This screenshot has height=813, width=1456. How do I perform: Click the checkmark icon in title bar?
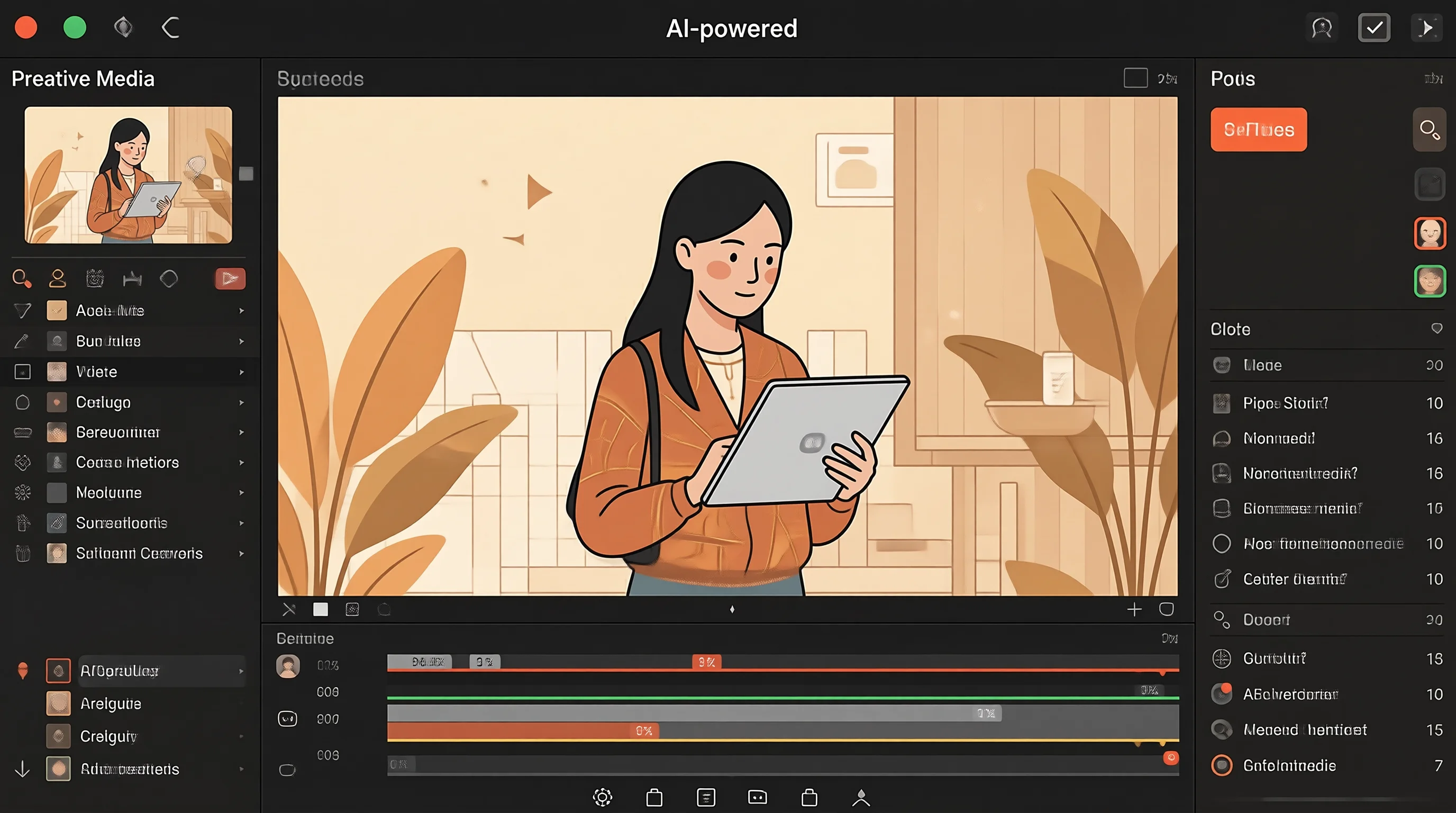pos(1374,28)
